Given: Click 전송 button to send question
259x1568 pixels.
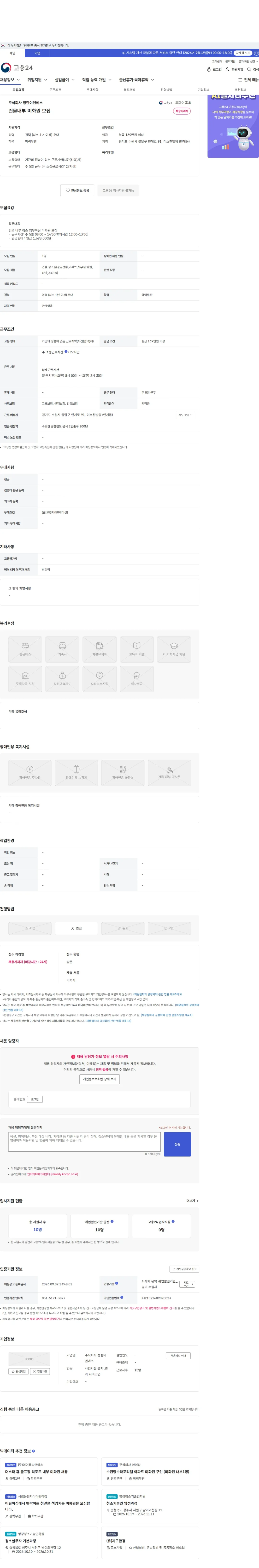Looking at the screenshot, I should [177, 1144].
